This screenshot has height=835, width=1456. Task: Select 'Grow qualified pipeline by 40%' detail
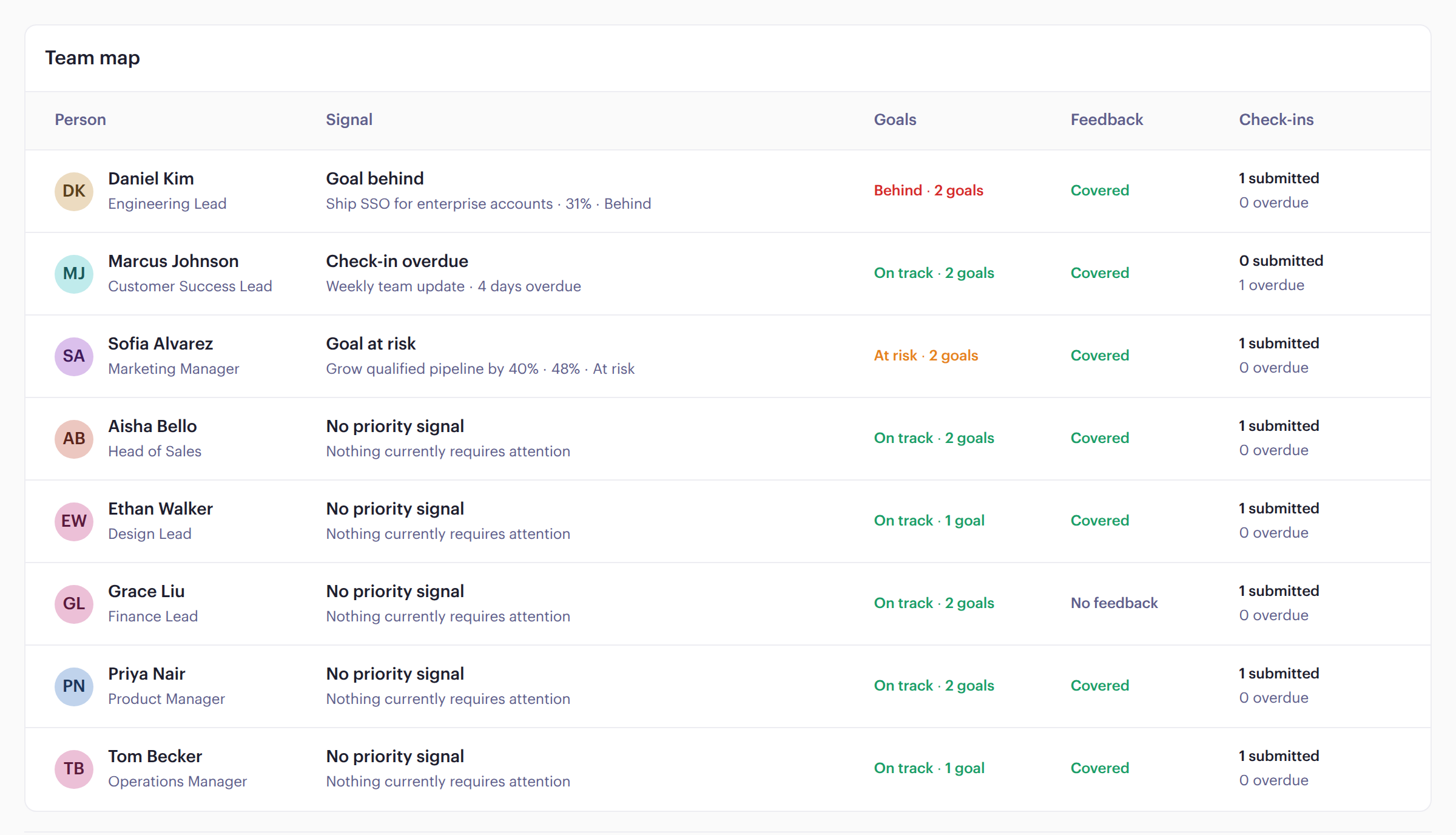tap(432, 369)
